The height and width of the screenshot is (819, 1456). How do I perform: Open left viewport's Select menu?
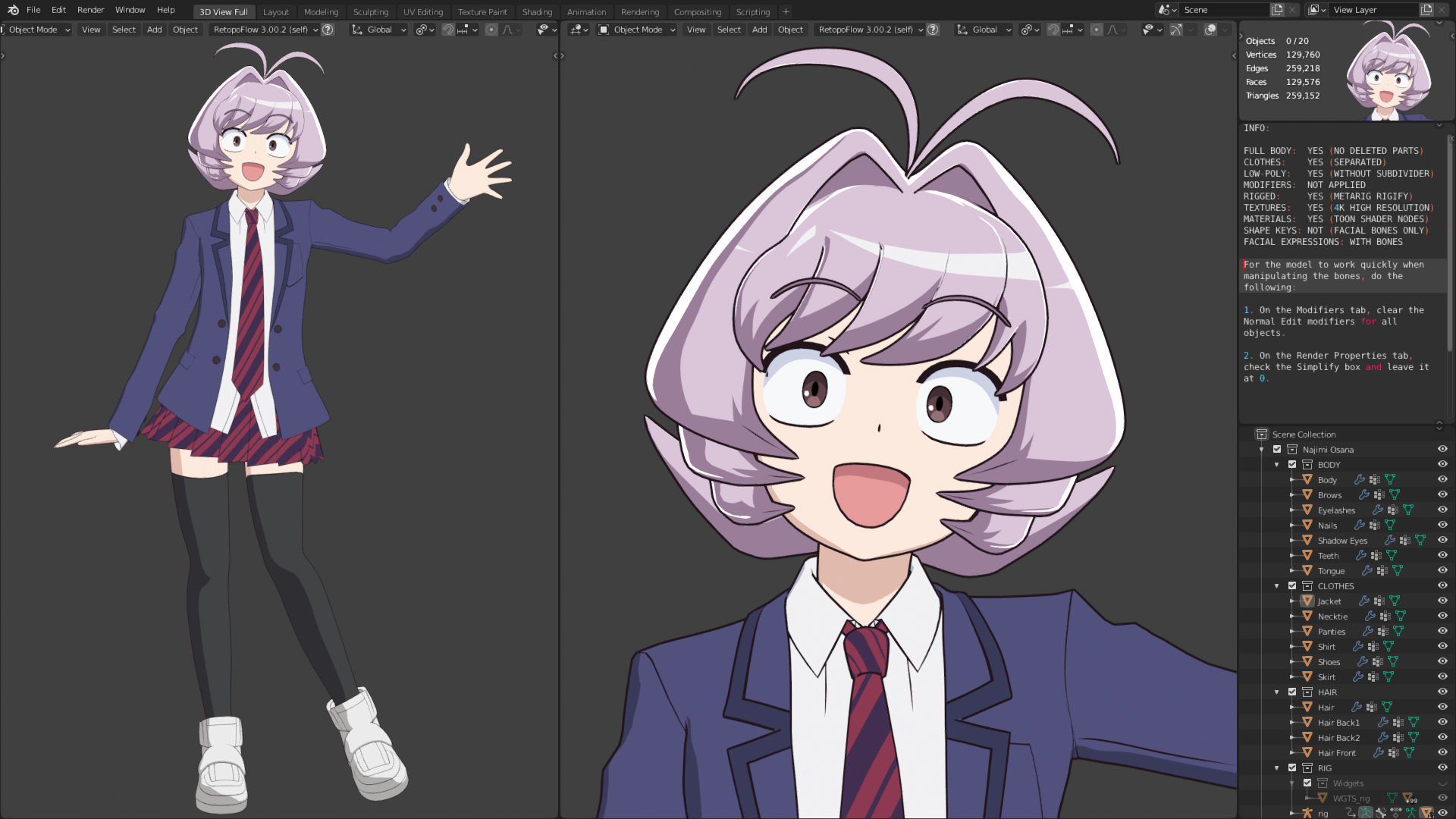[124, 30]
